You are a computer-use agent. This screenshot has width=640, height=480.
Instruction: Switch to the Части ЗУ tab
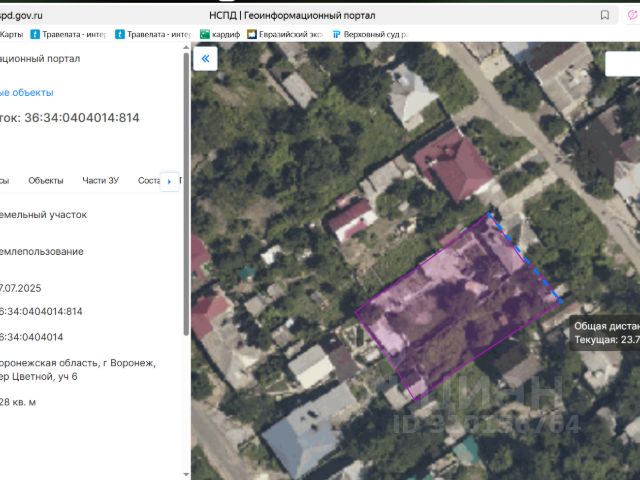click(x=100, y=180)
